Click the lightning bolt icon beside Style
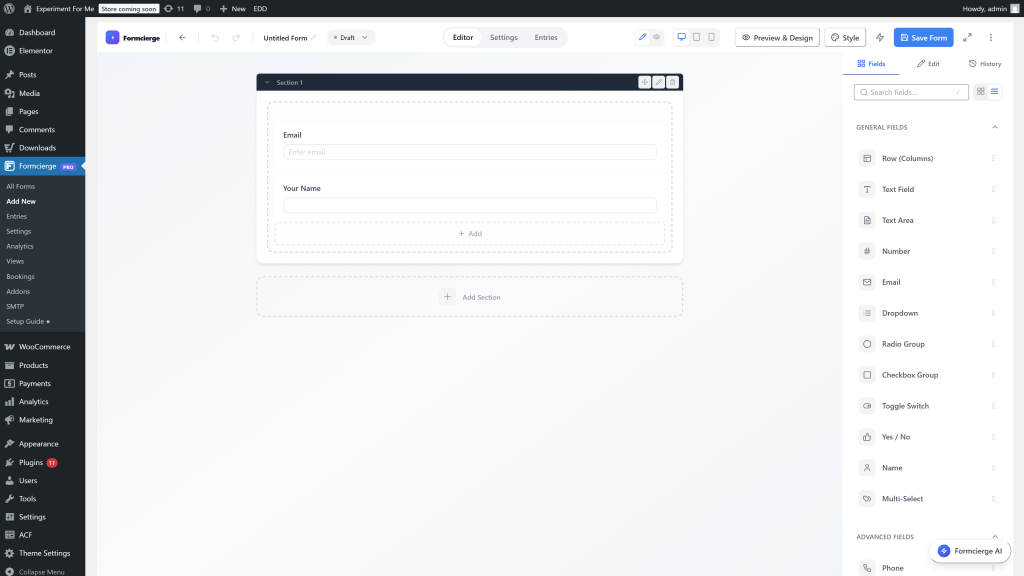 879,37
